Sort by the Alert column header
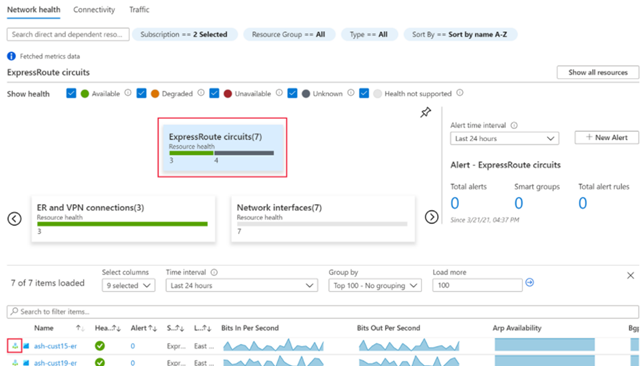This screenshot has height=366, width=642. tap(144, 328)
